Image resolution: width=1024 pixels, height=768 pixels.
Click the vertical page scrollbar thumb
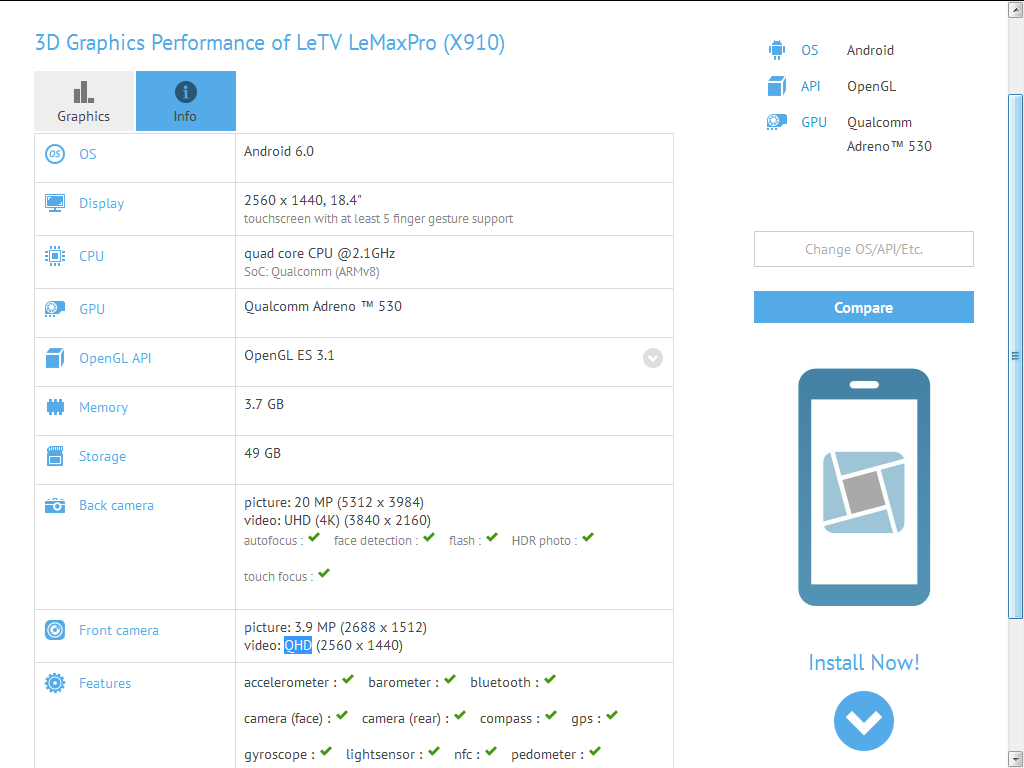click(x=1015, y=355)
